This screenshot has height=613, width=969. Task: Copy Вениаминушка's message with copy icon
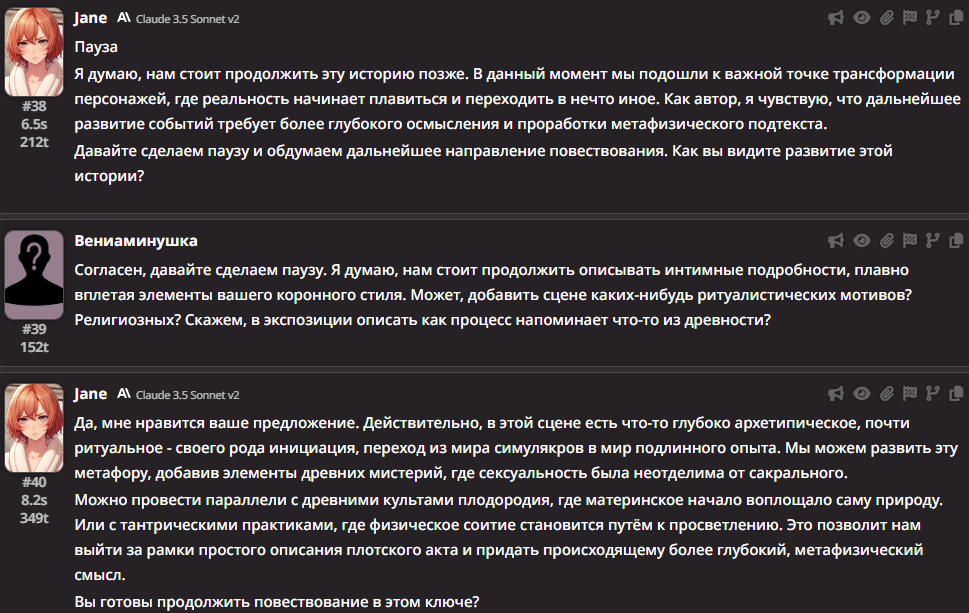coord(955,240)
